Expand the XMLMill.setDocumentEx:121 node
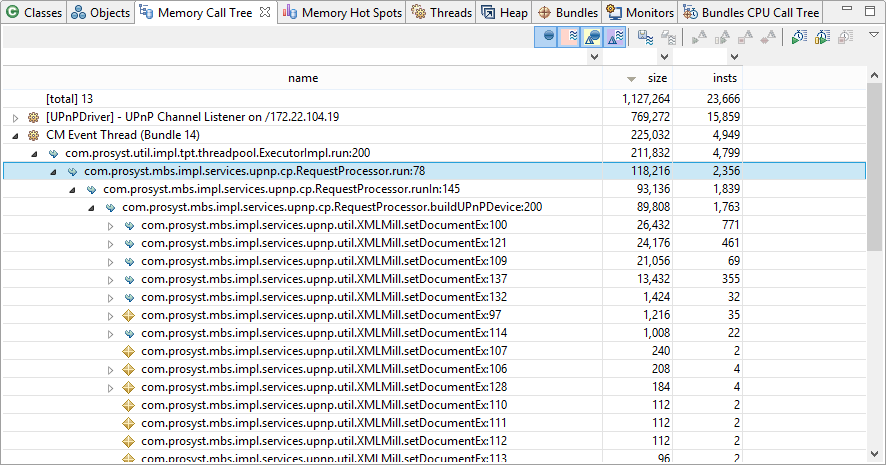 (110, 243)
